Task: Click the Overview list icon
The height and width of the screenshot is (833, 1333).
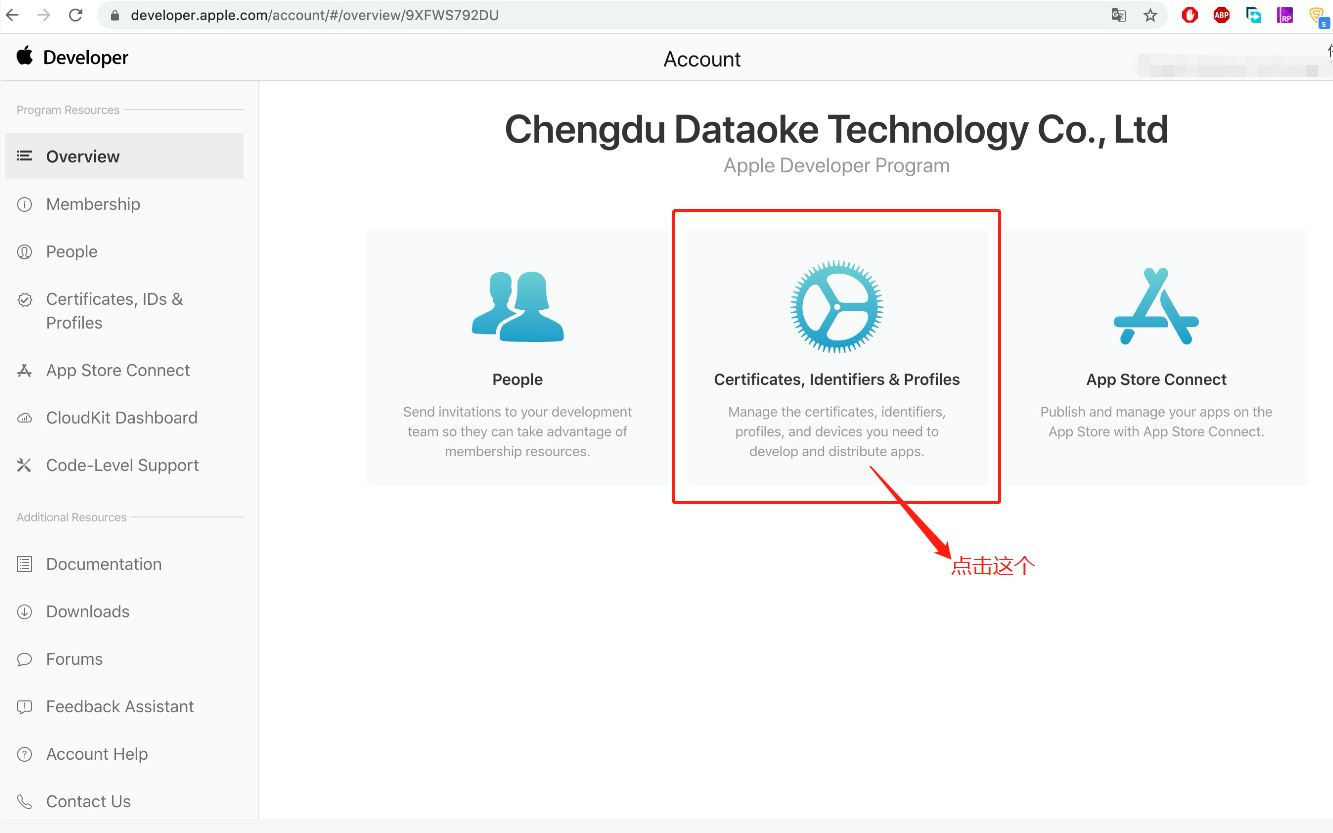Action: [25, 156]
